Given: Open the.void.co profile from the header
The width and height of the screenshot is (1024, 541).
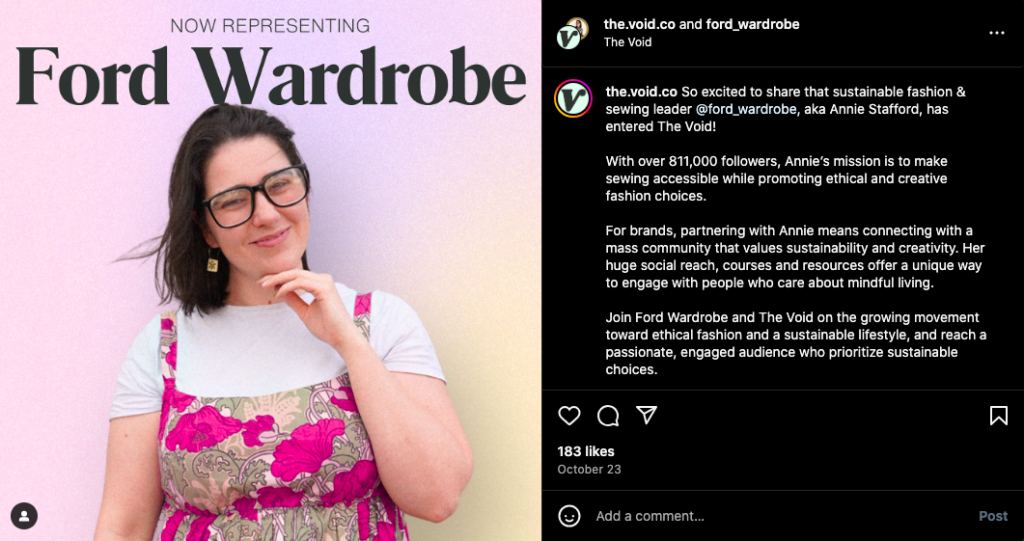Looking at the screenshot, I should (639, 24).
